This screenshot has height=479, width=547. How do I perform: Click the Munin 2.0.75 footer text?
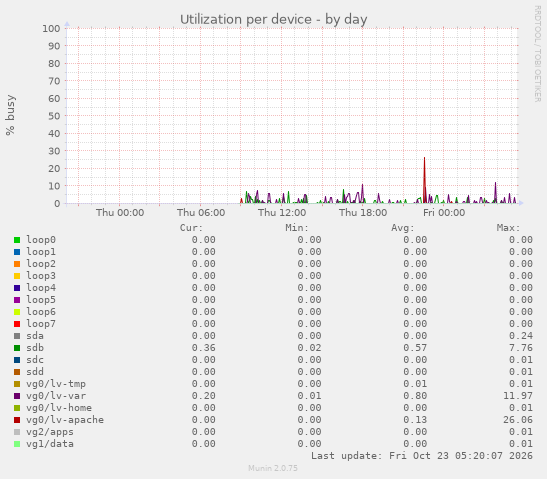coord(273,468)
